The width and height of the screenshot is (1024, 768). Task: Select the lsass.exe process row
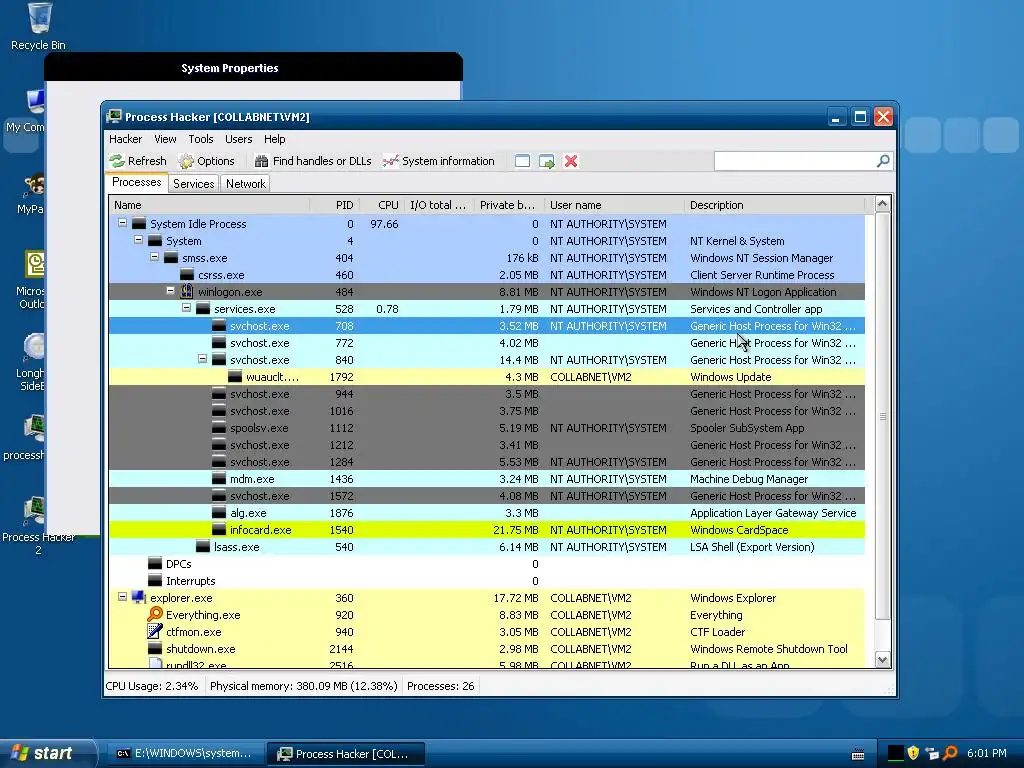487,547
